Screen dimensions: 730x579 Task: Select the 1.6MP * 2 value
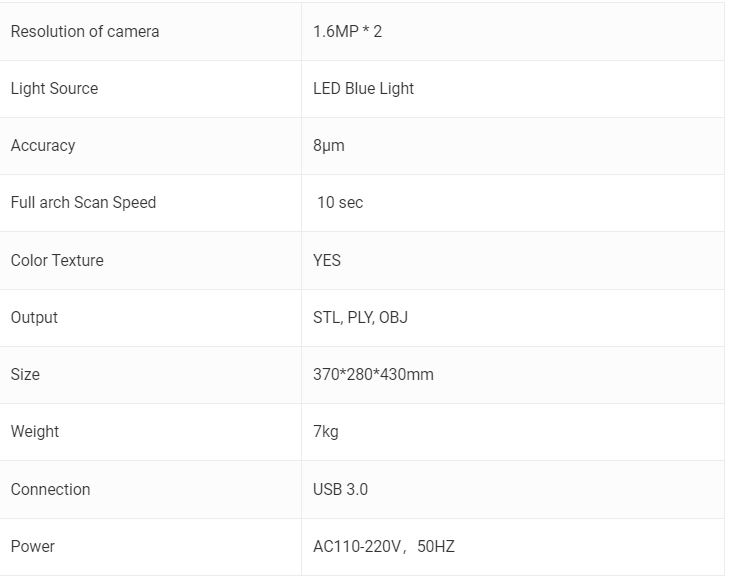click(x=347, y=32)
